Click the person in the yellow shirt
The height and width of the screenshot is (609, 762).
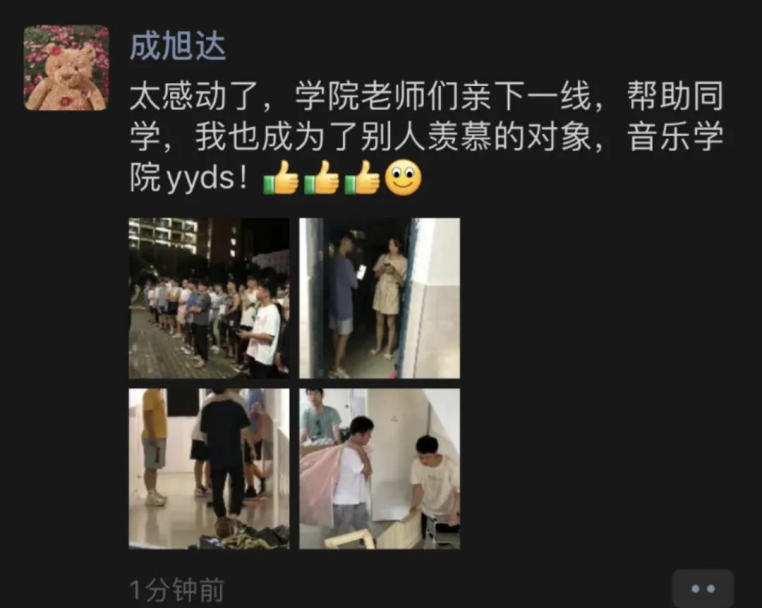pyautogui.click(x=154, y=447)
